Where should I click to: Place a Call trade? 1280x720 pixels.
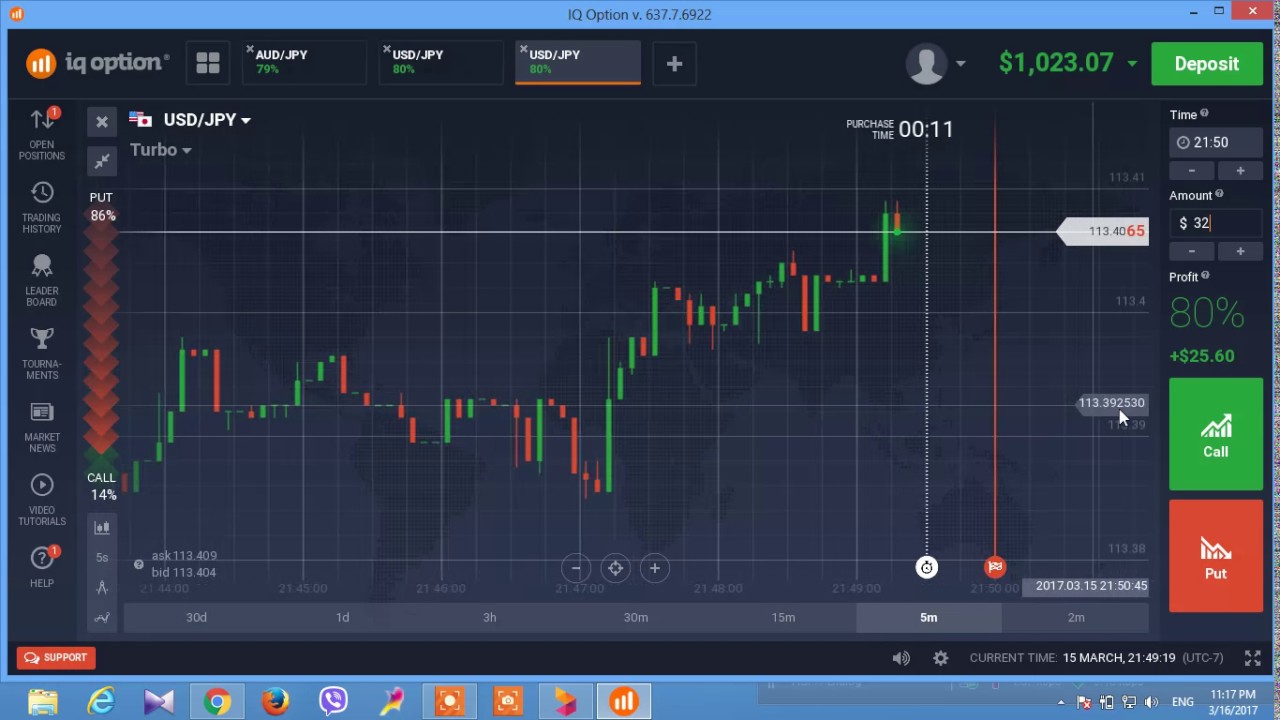coord(1216,434)
